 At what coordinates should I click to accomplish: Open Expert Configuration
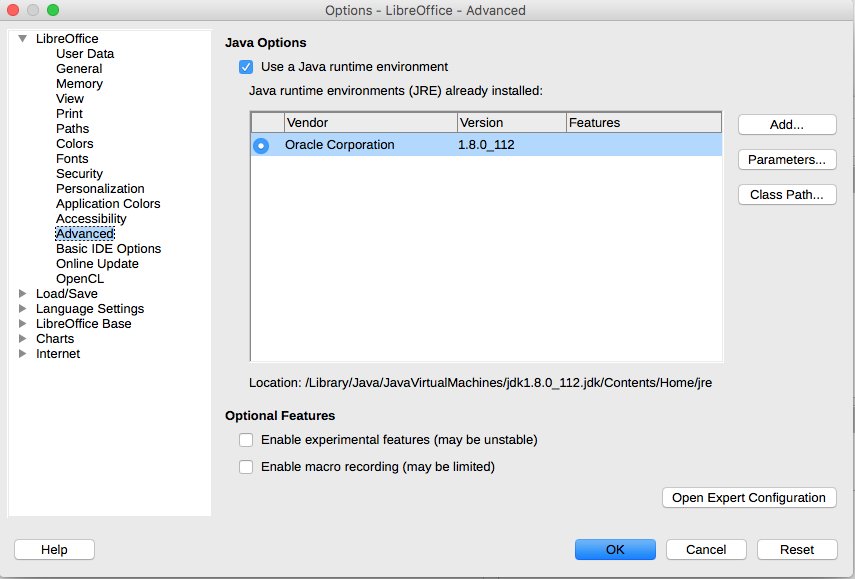749,497
